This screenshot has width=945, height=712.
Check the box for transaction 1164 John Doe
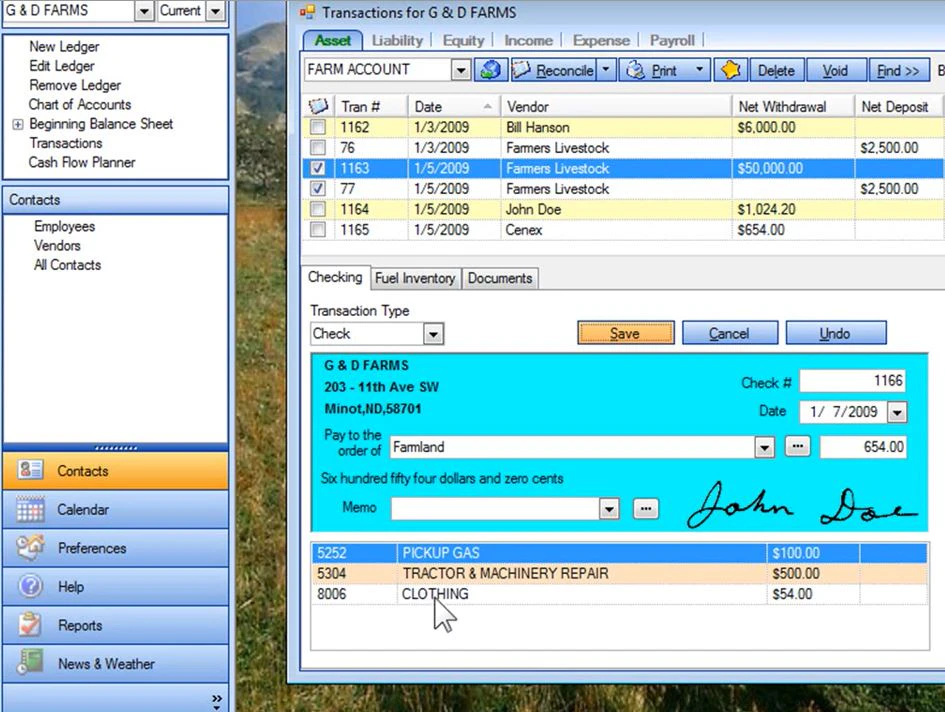(x=317, y=209)
